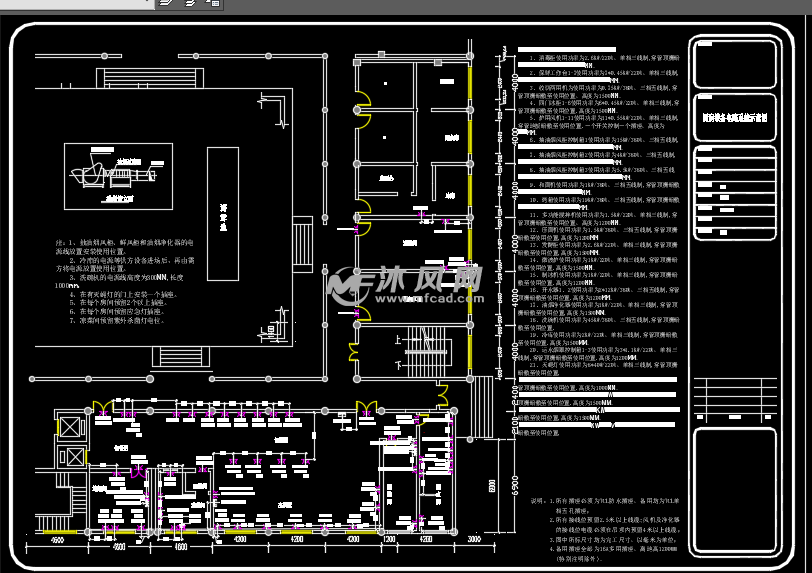Viewport: 812px width, 573px height.
Task: Click the leftmost layer tool icon in toolbar
Action: (x=167, y=4)
